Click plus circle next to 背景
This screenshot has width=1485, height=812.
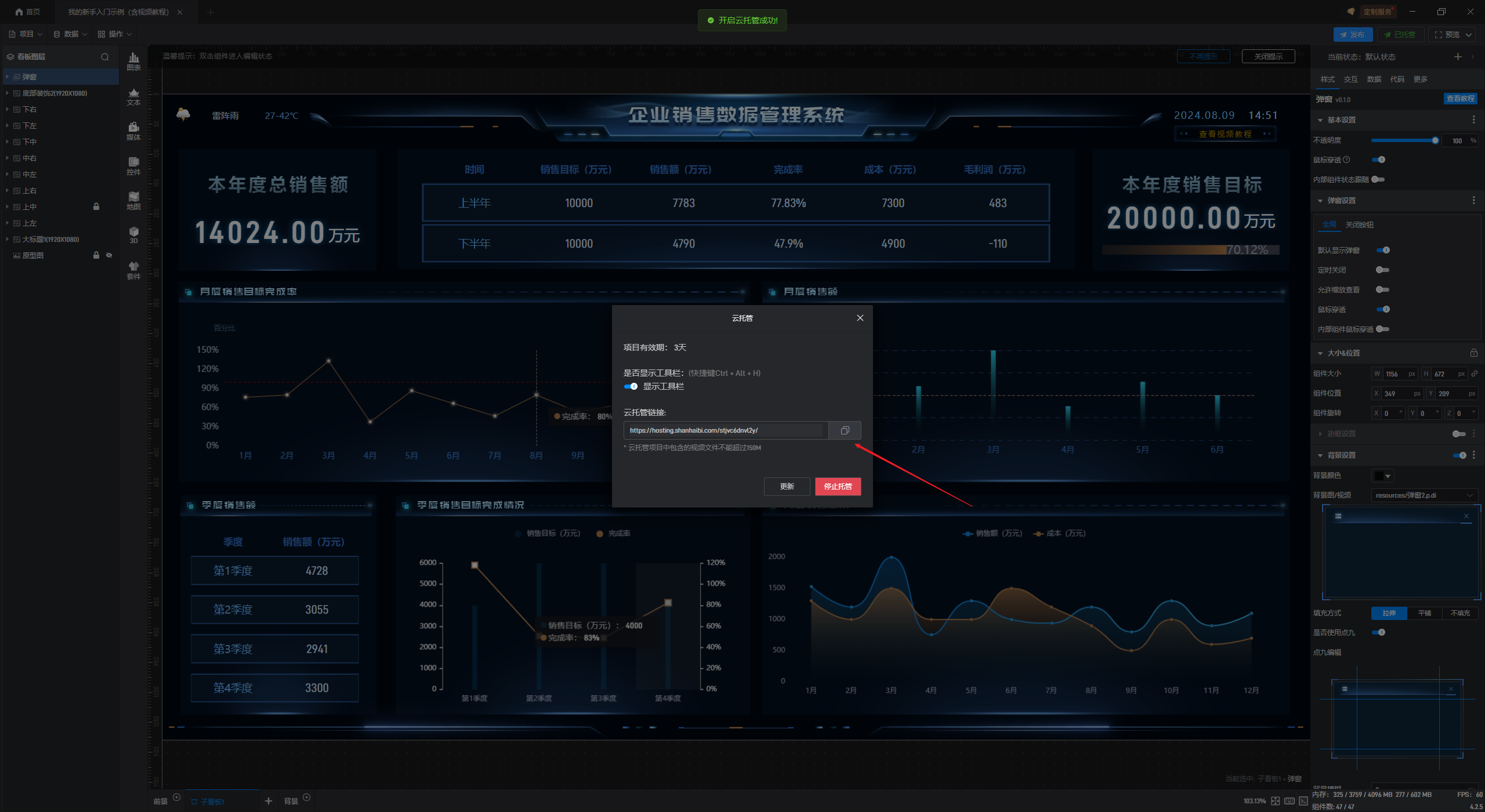tap(307, 797)
